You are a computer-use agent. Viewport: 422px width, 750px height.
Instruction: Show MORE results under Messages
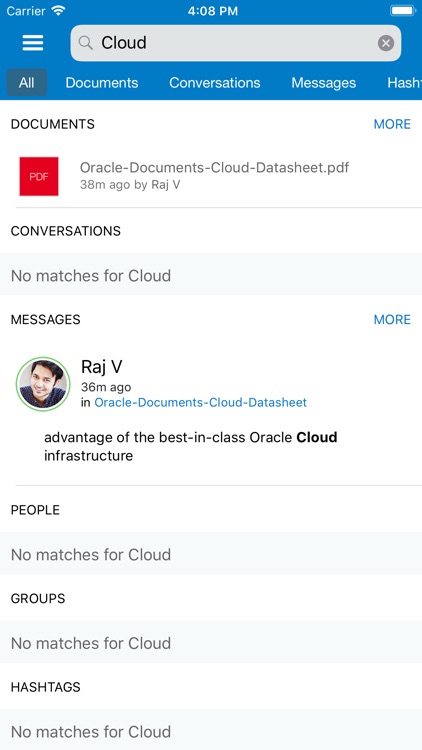(392, 320)
